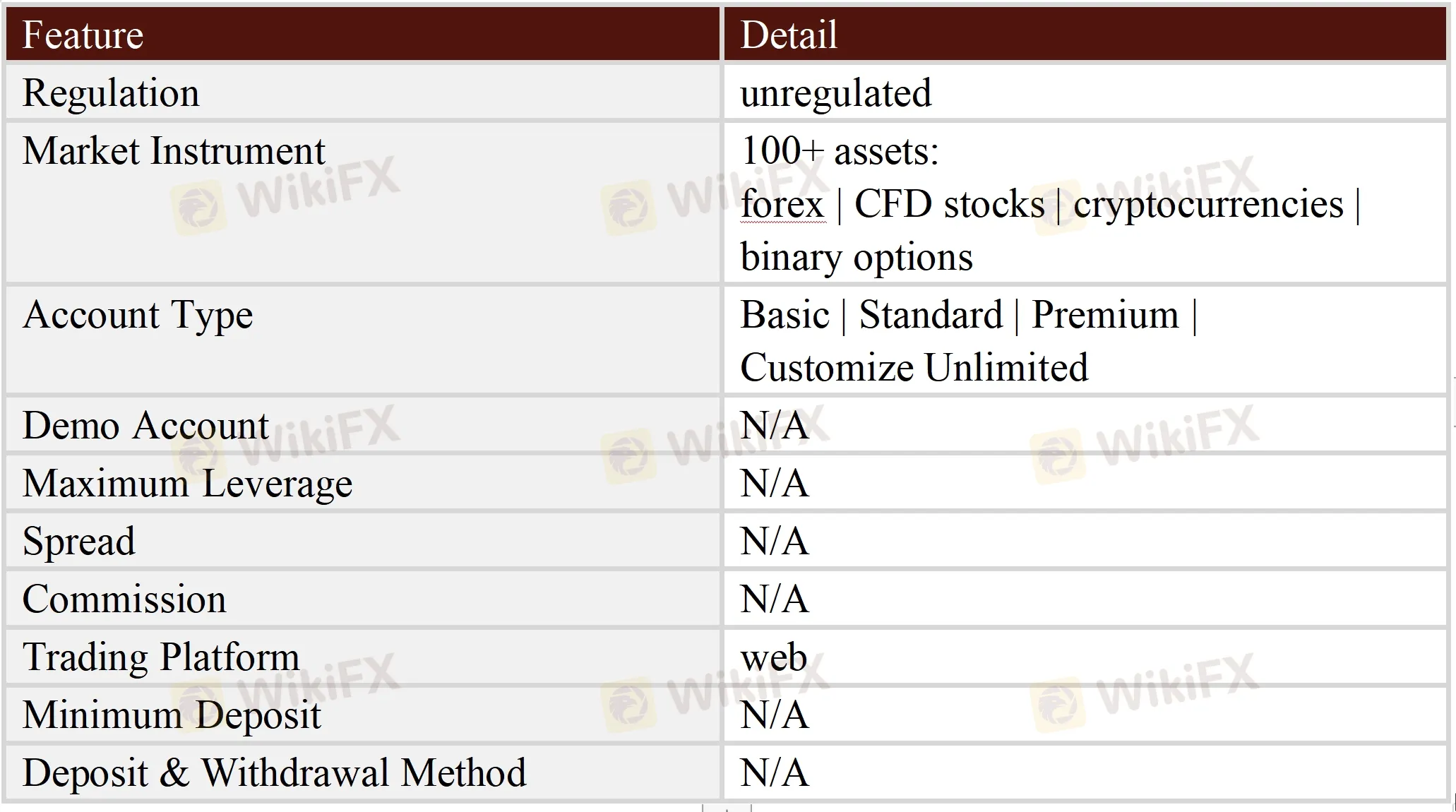Select the Customize Unlimited text
The height and width of the screenshot is (812, 1456).
[x=914, y=368]
